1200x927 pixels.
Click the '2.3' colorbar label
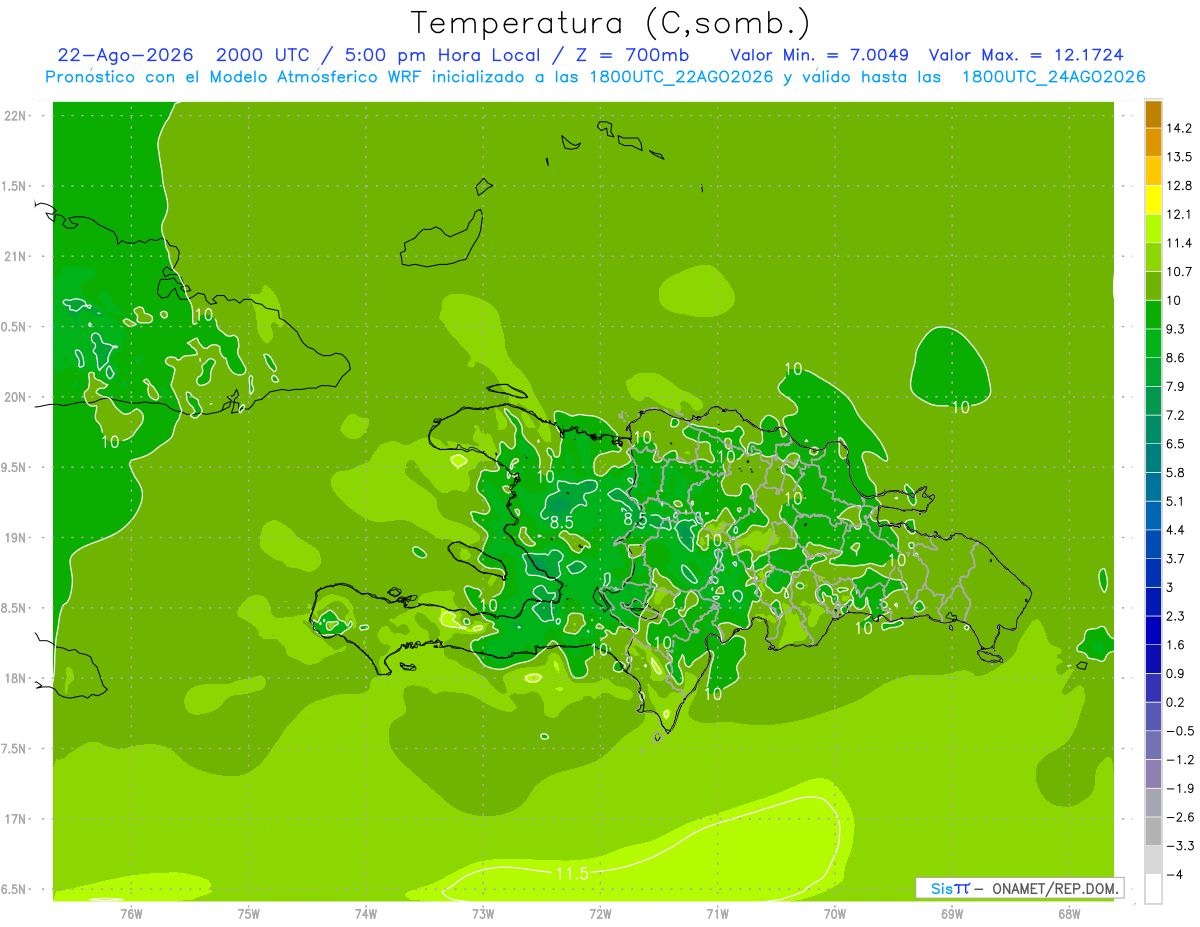[1177, 616]
